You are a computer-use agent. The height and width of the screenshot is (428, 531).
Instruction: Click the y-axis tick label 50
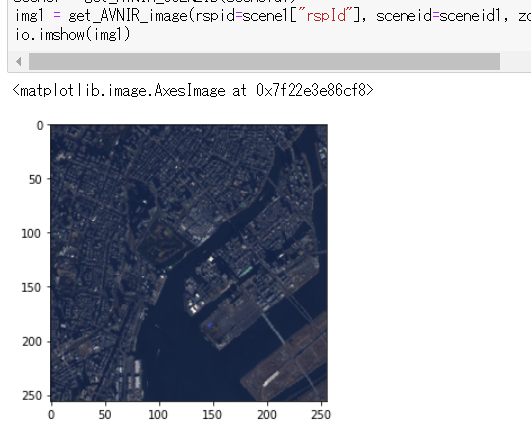click(x=35, y=179)
